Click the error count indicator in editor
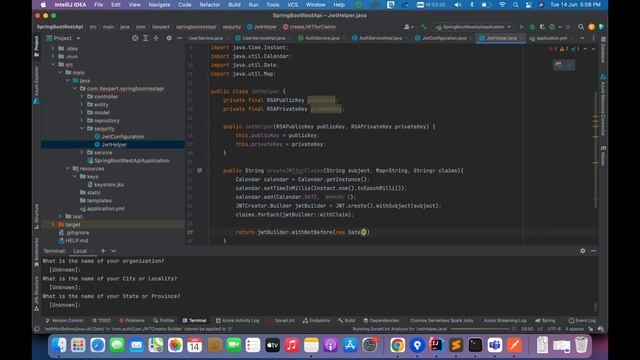This screenshot has height=360, width=640. [552, 49]
